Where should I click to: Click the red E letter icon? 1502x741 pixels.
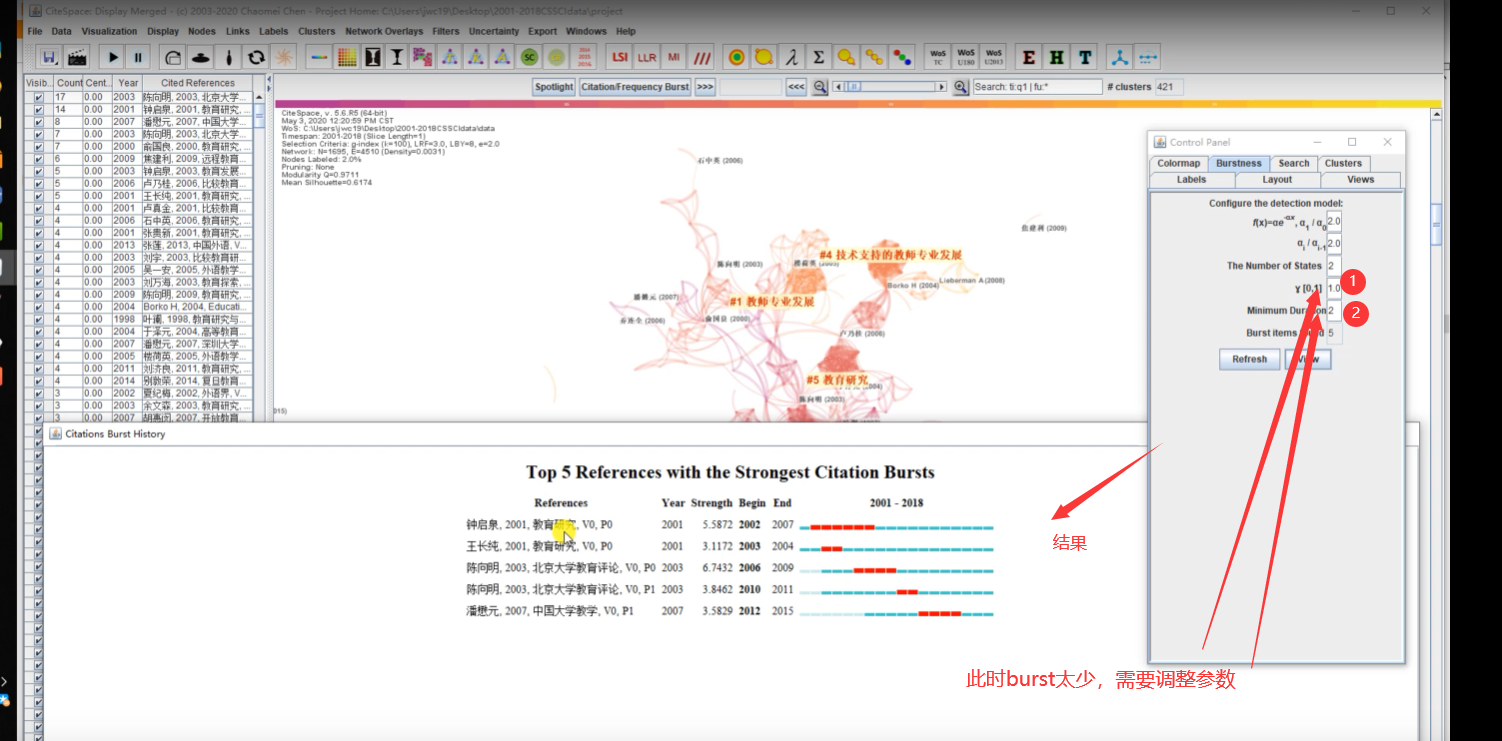coord(1028,57)
